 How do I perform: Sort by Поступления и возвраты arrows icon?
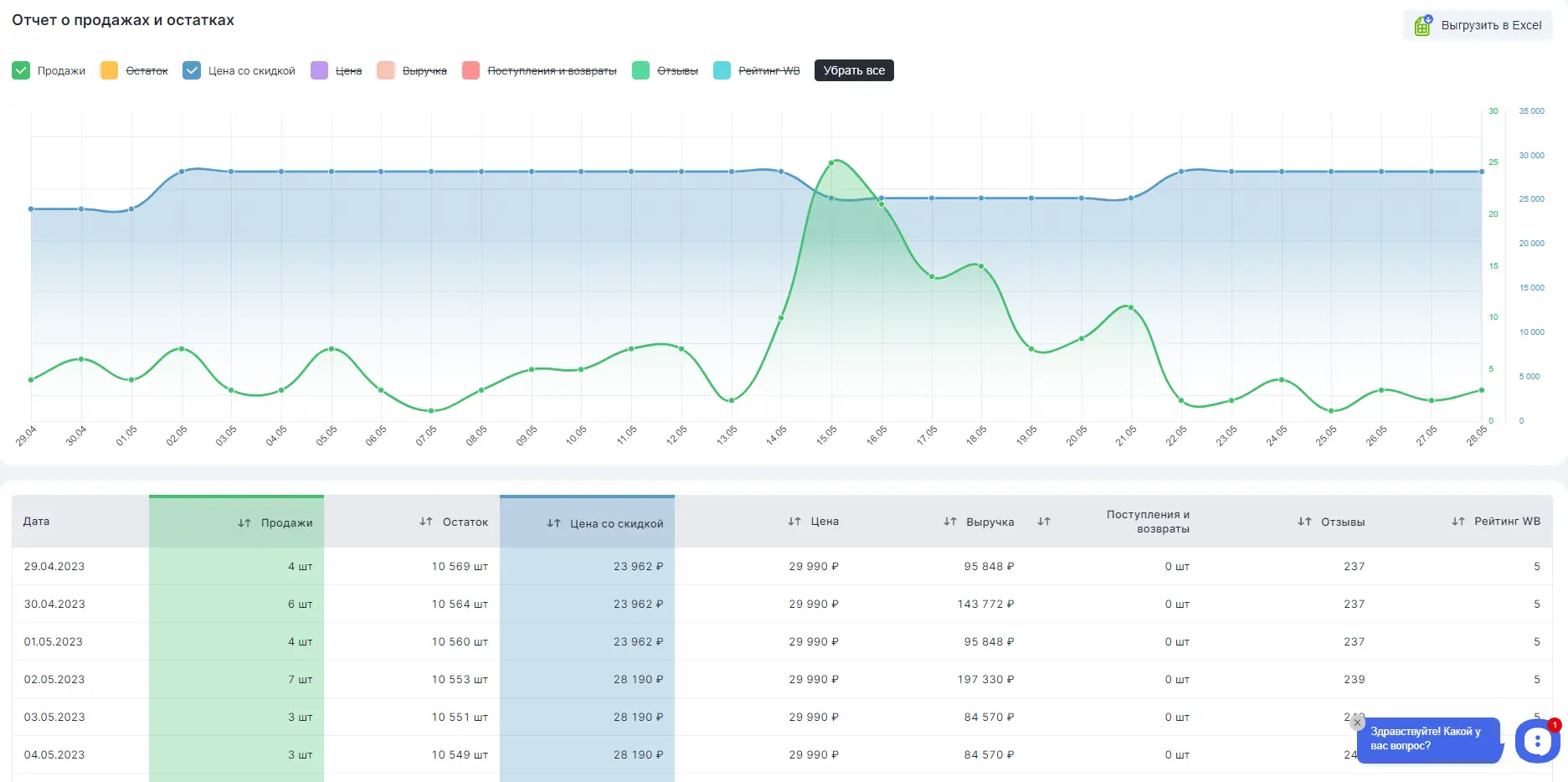pyautogui.click(x=1044, y=522)
